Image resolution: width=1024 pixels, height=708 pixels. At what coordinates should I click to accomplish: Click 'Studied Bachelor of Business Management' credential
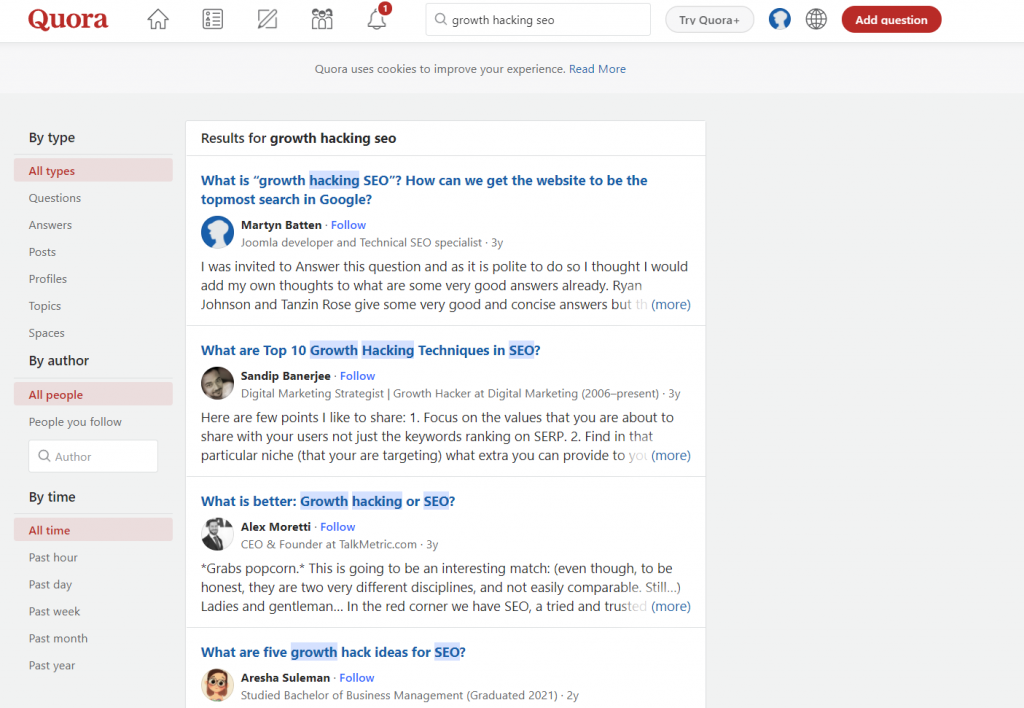coord(399,695)
